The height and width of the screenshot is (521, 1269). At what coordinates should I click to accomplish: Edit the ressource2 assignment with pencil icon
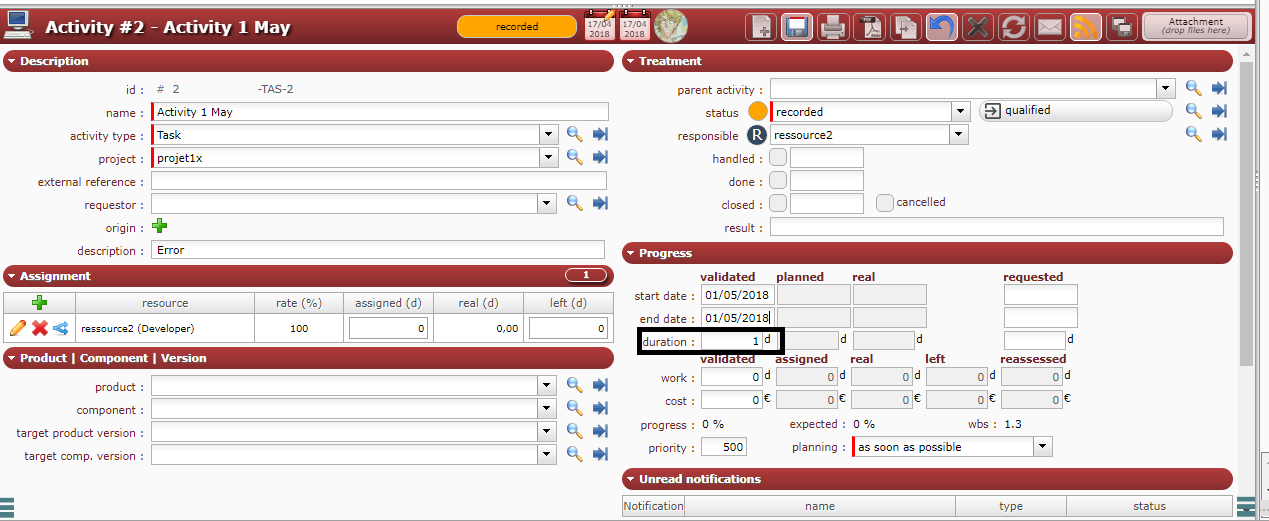pyautogui.click(x=17, y=328)
